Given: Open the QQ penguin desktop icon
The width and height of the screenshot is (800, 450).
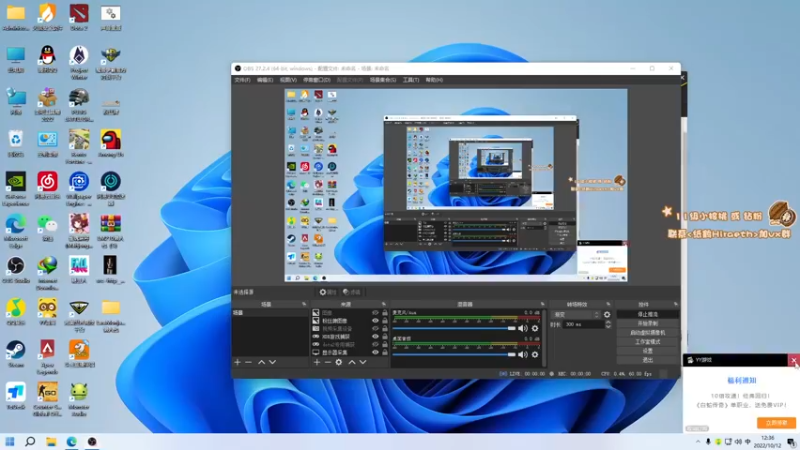Looking at the screenshot, I should (47, 59).
